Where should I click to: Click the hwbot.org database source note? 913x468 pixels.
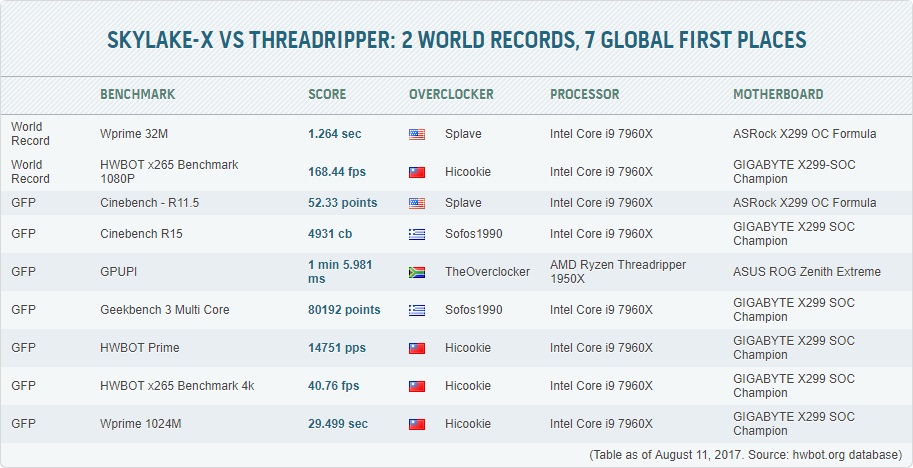[x=746, y=455]
